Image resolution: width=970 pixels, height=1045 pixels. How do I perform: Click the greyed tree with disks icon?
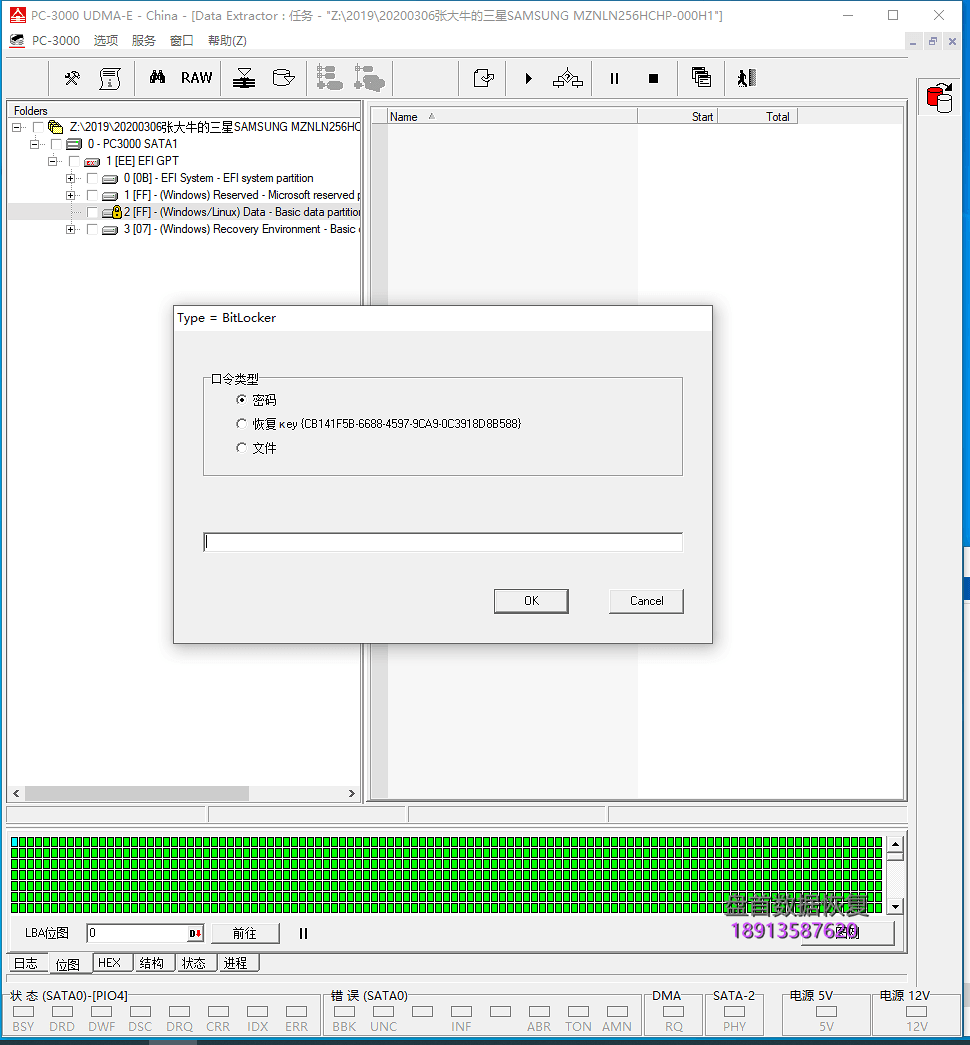tap(369, 78)
